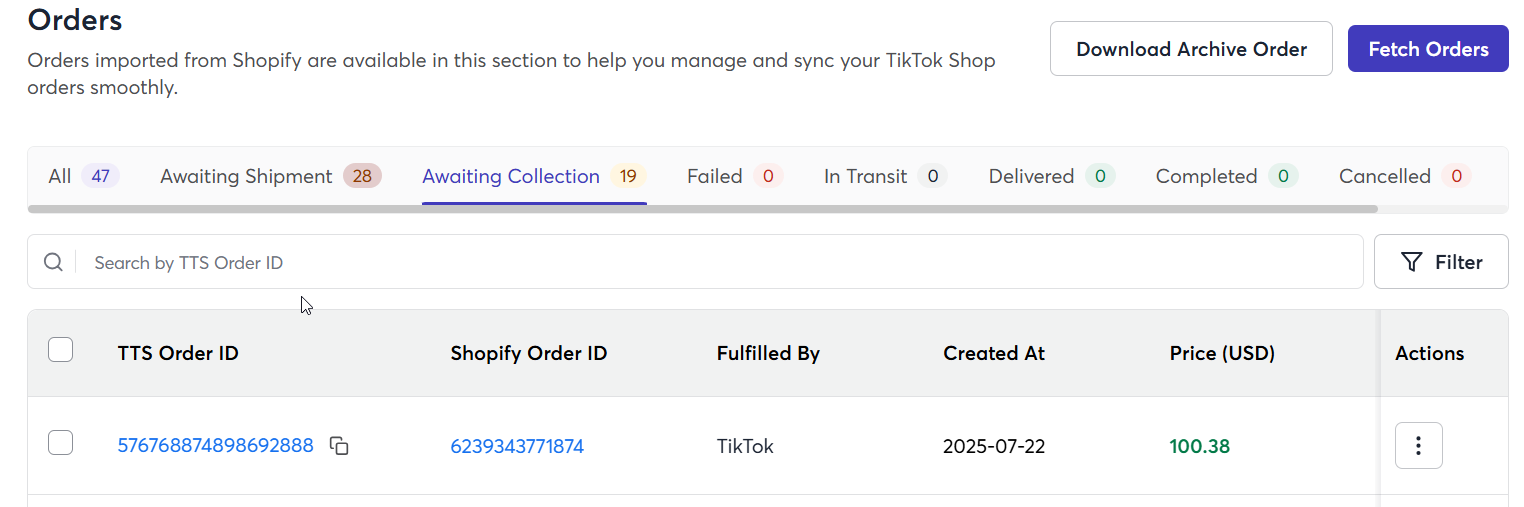Show the Failed orders tab
The image size is (1524, 507).
click(735, 176)
